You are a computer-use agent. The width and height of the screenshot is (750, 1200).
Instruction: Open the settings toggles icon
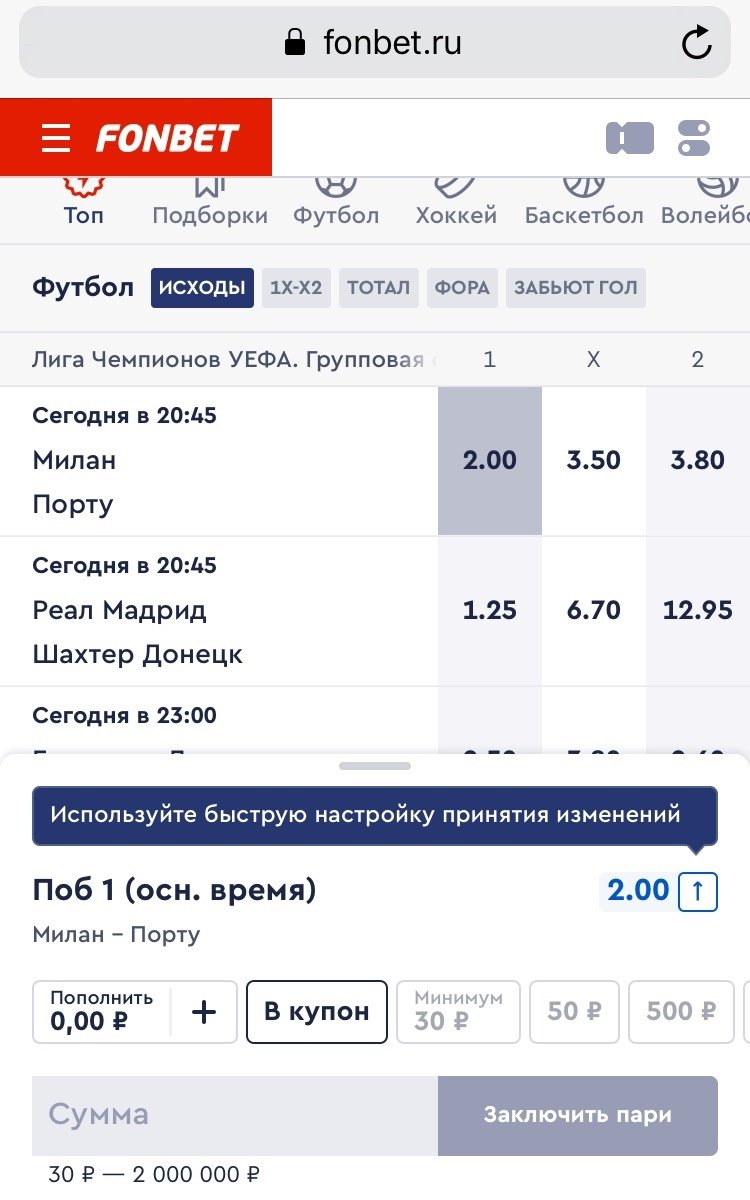click(x=693, y=138)
